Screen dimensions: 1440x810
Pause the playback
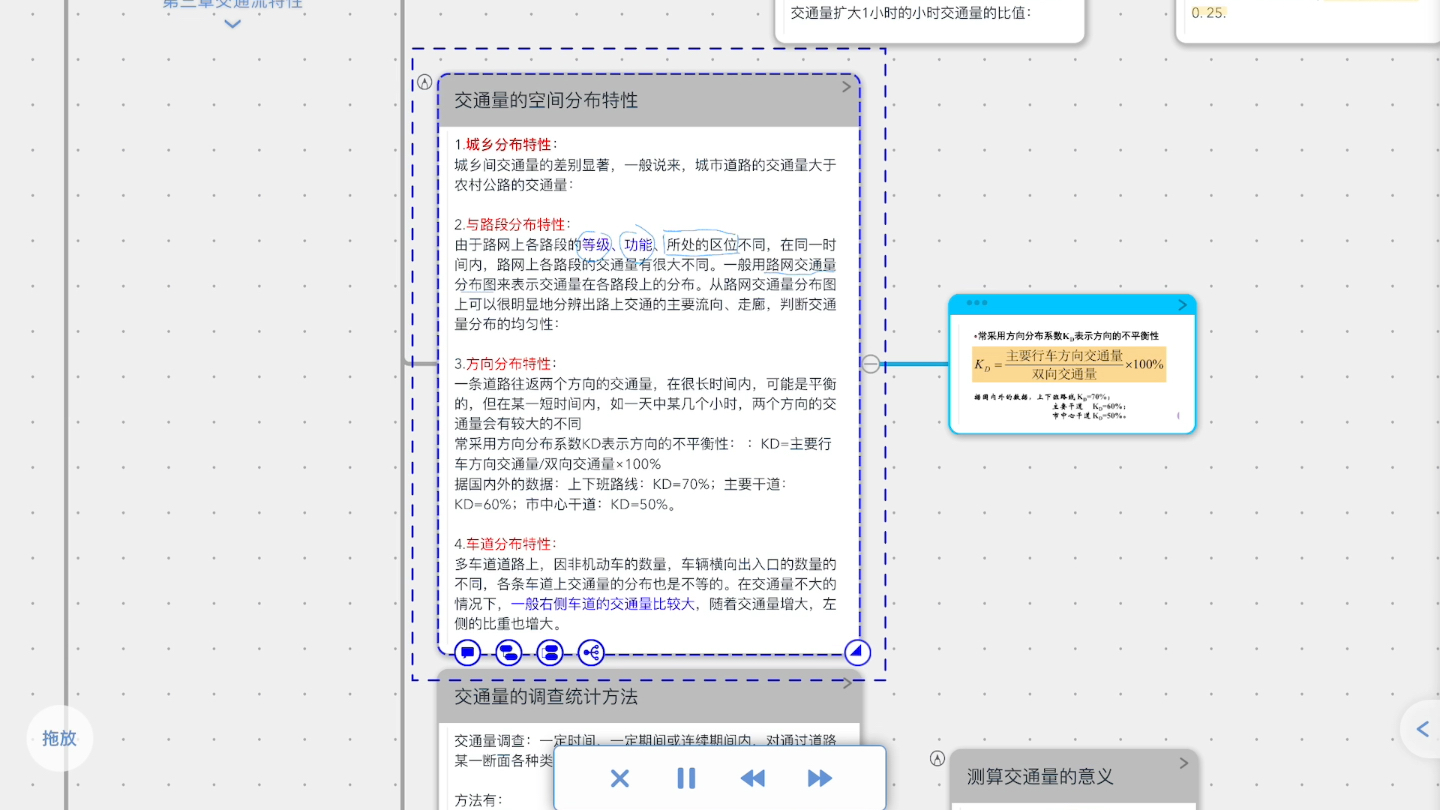686,778
